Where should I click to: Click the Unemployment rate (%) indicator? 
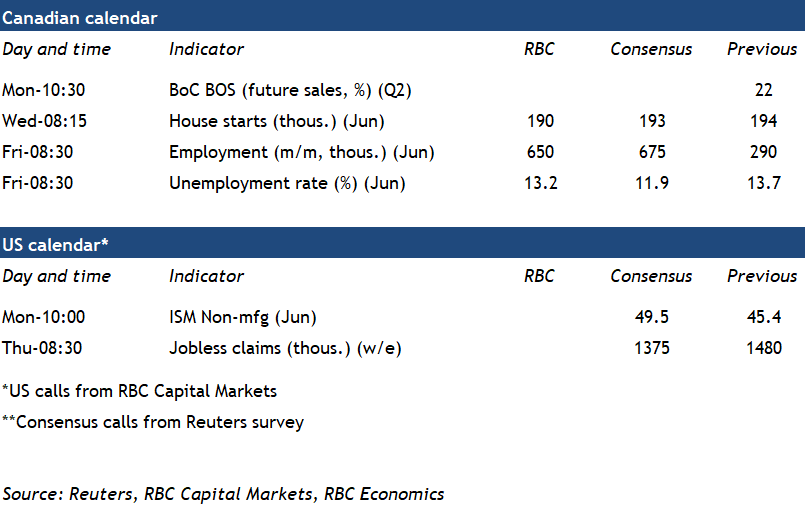[287, 183]
